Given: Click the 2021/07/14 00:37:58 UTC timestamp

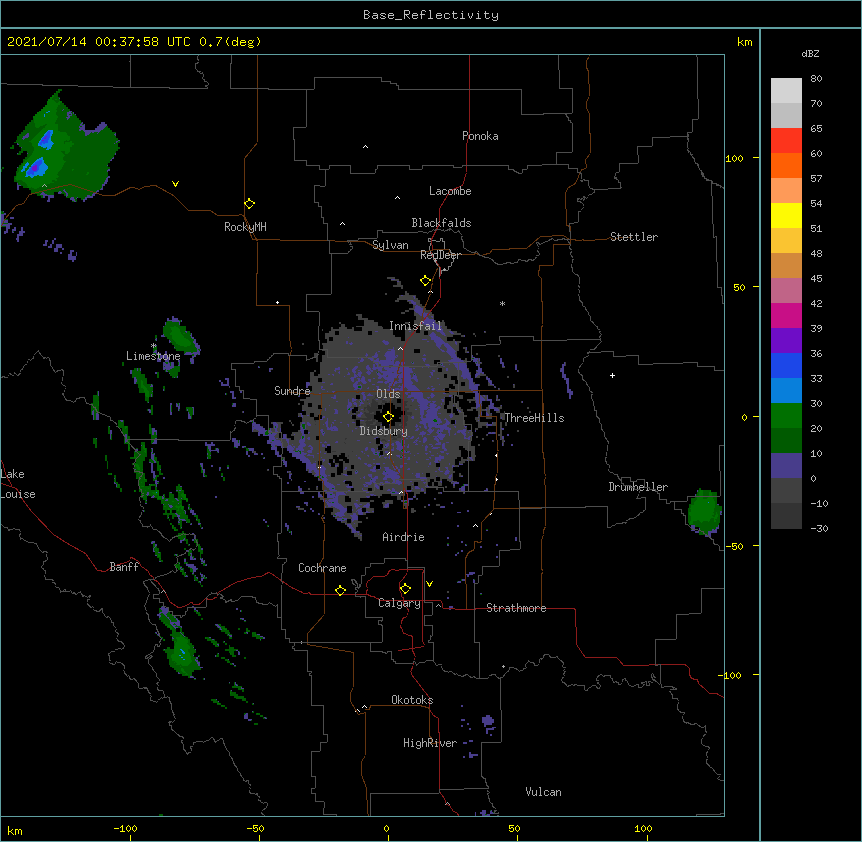Looking at the screenshot, I should tap(99, 42).
